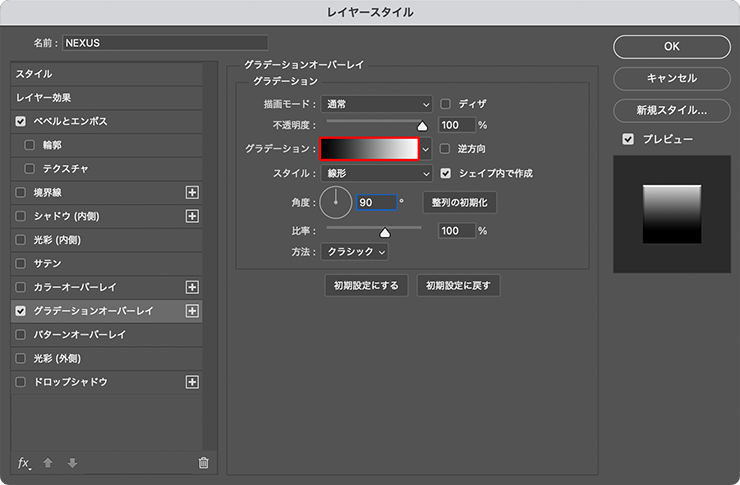Click the move effect down arrow
Image resolution: width=740 pixels, height=485 pixels.
tap(71, 462)
